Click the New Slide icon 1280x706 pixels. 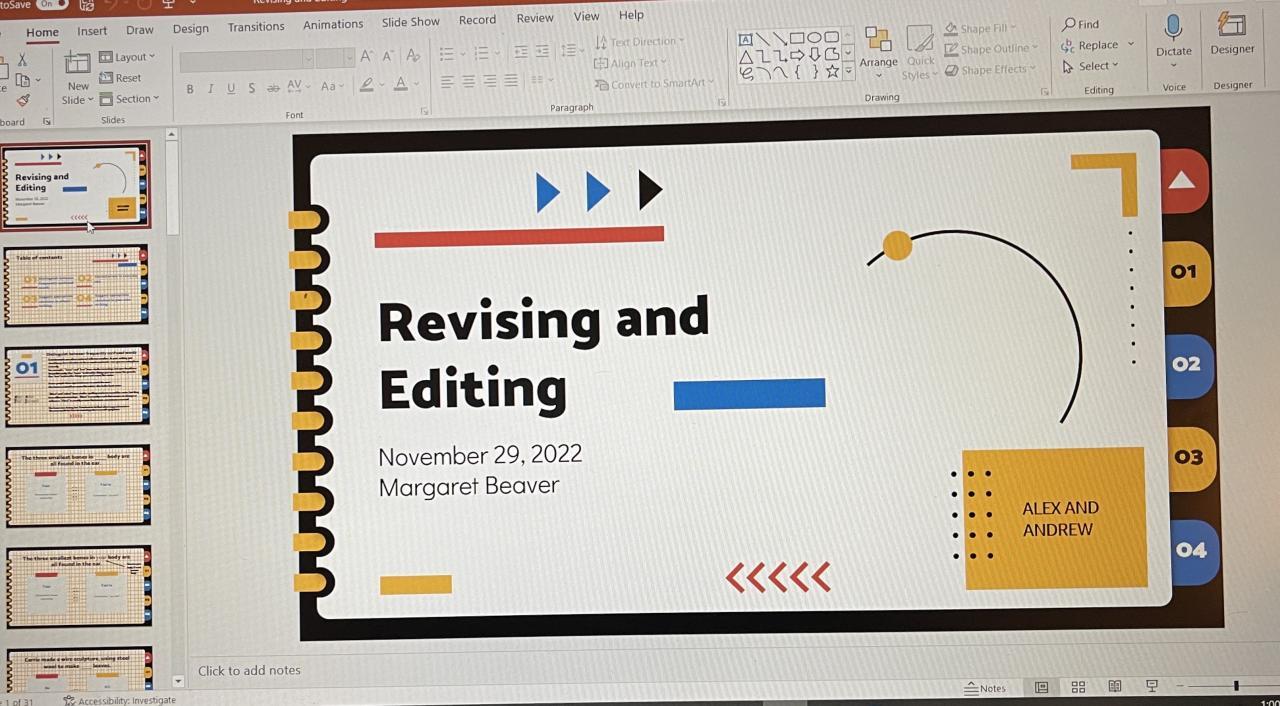coord(77,63)
